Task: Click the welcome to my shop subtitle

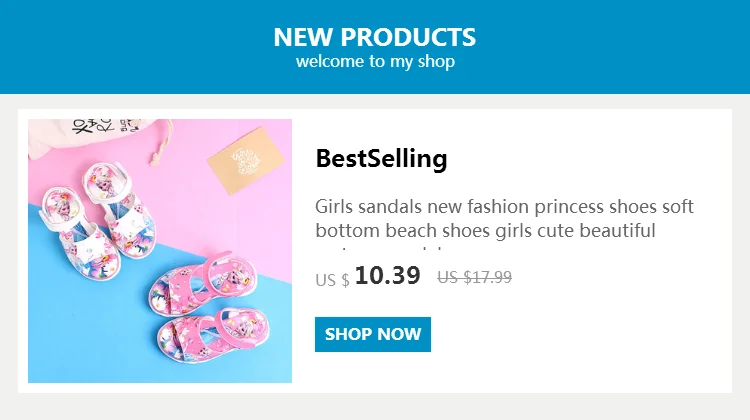Action: (375, 62)
